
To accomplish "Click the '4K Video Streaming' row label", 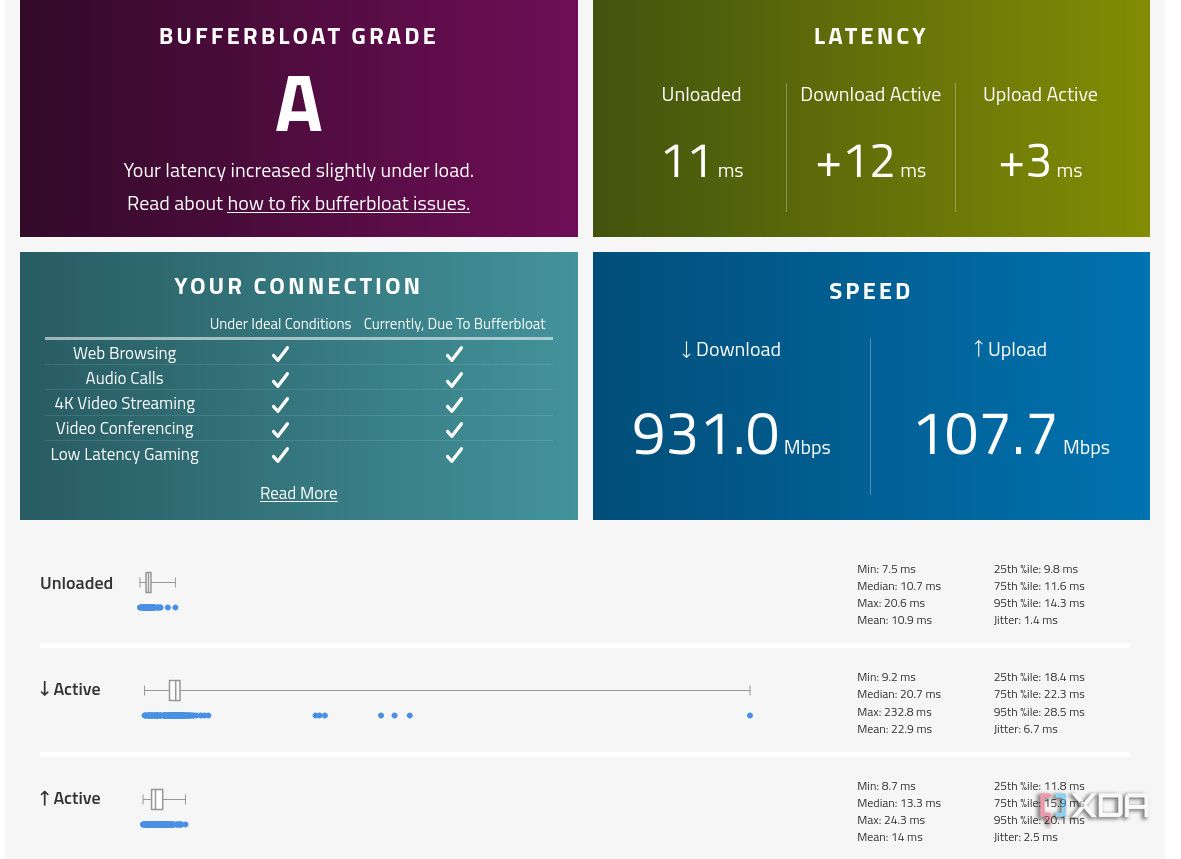I will (124, 404).
